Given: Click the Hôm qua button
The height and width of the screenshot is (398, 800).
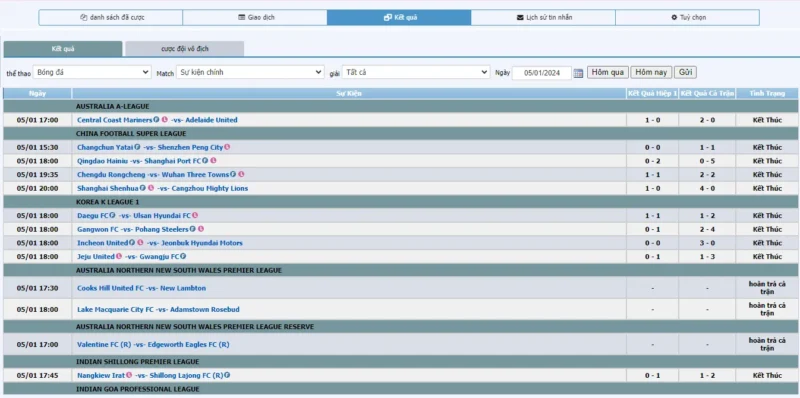Looking at the screenshot, I should pyautogui.click(x=608, y=72).
